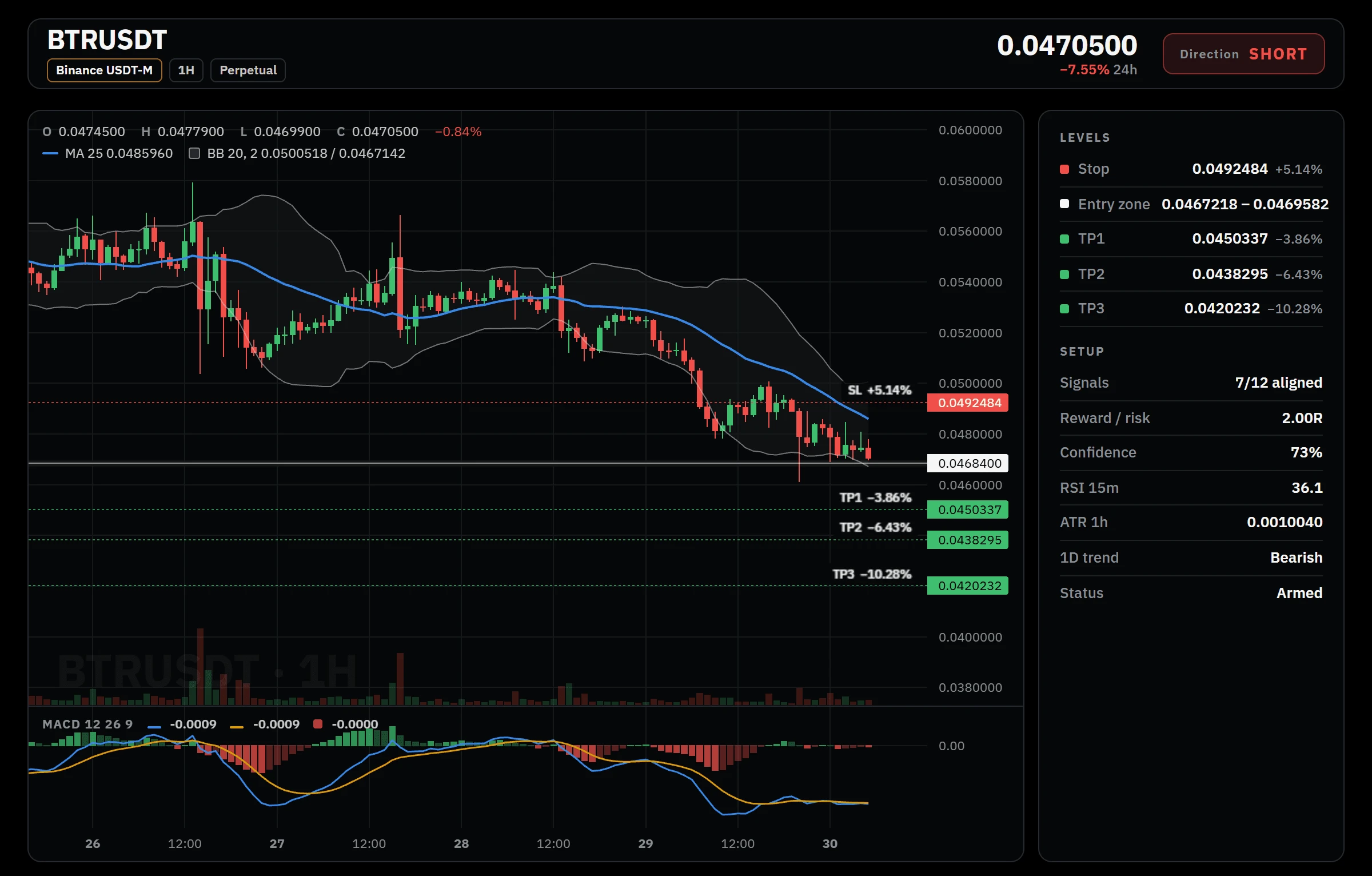Click the white 0.0468400 price tag

click(968, 463)
